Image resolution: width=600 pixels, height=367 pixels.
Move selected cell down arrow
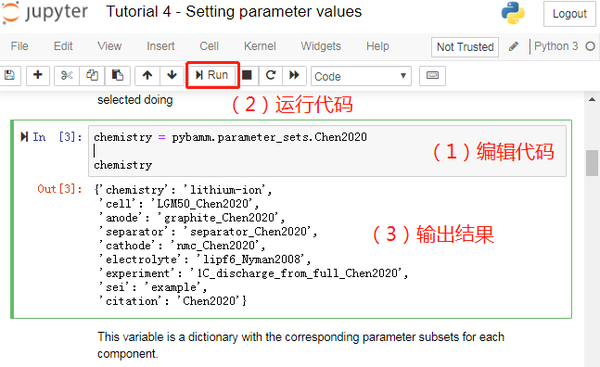172,75
